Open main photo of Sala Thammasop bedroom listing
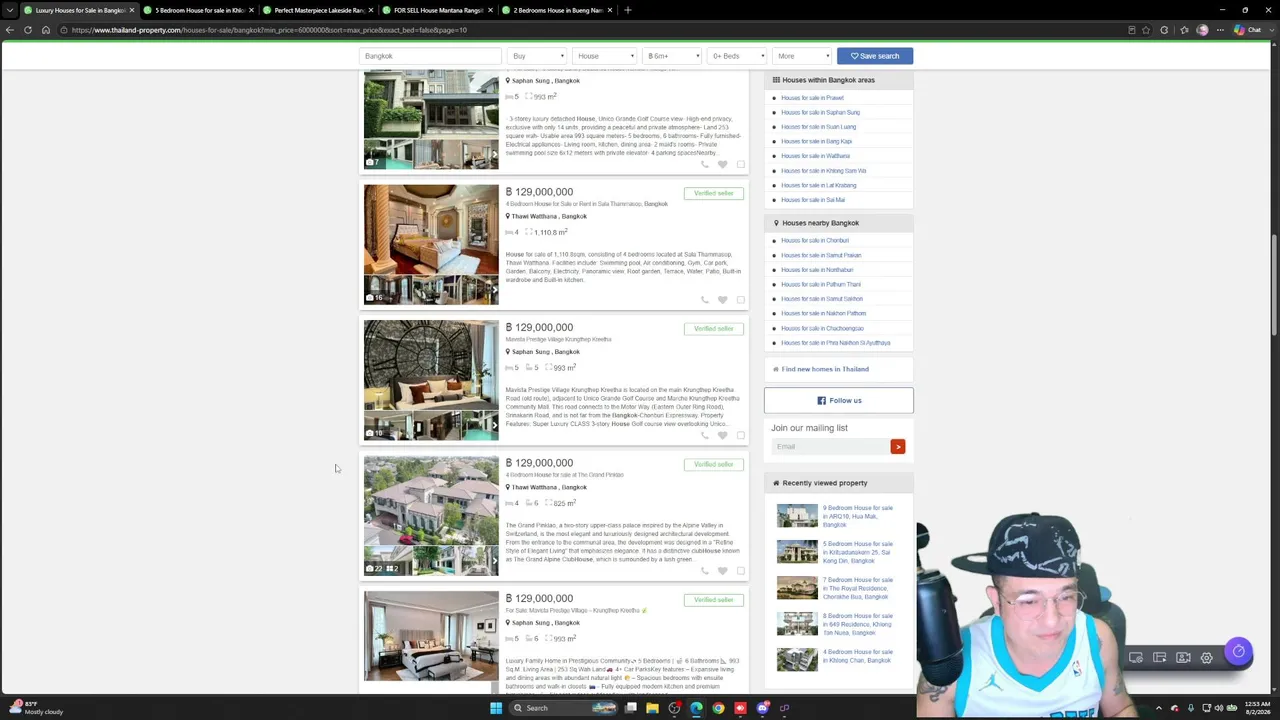 pos(431,230)
